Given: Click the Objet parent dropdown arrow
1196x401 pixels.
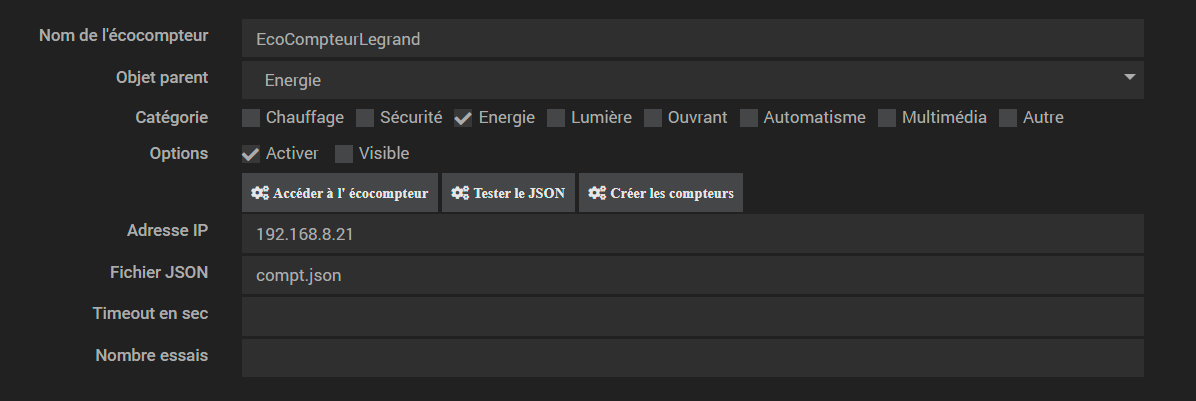Looking at the screenshot, I should point(1130,77).
